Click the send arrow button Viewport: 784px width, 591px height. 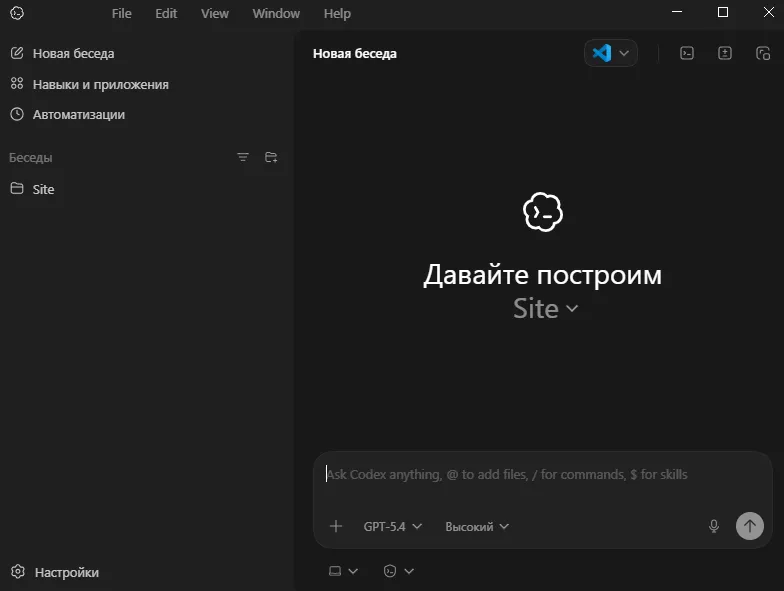pos(750,526)
